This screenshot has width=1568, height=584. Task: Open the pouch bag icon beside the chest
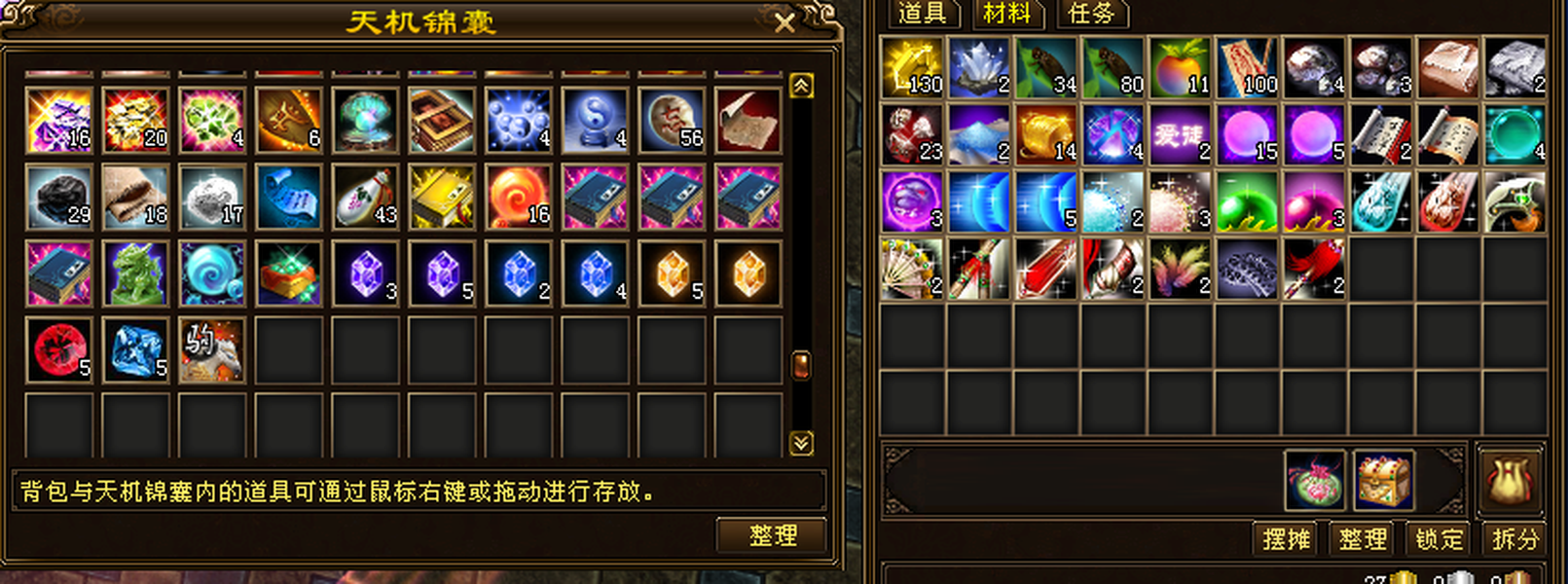(1510, 481)
